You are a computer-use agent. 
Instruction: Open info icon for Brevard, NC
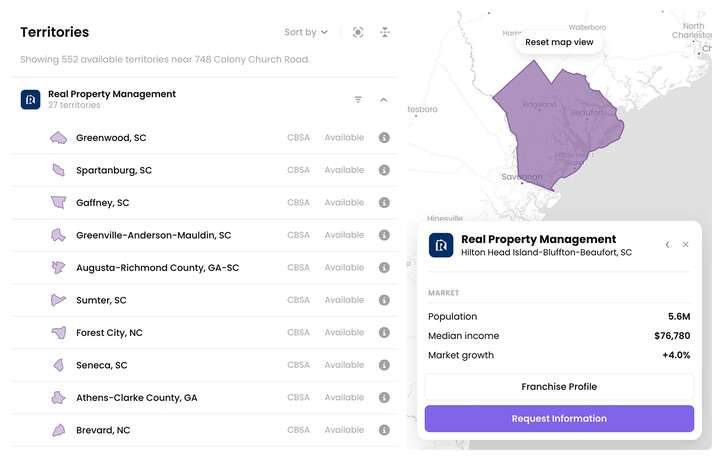pyautogui.click(x=384, y=430)
